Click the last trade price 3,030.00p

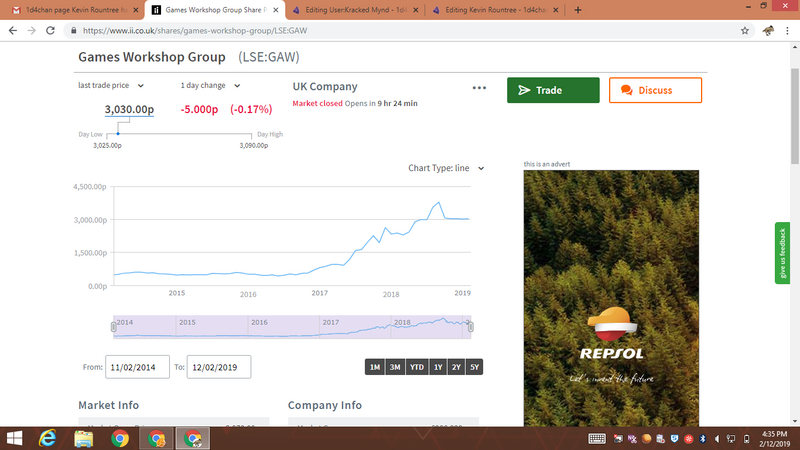[129, 109]
